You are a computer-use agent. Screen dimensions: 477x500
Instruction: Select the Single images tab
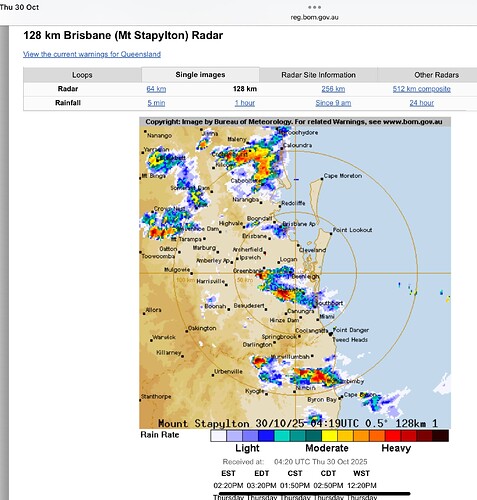pos(200,75)
